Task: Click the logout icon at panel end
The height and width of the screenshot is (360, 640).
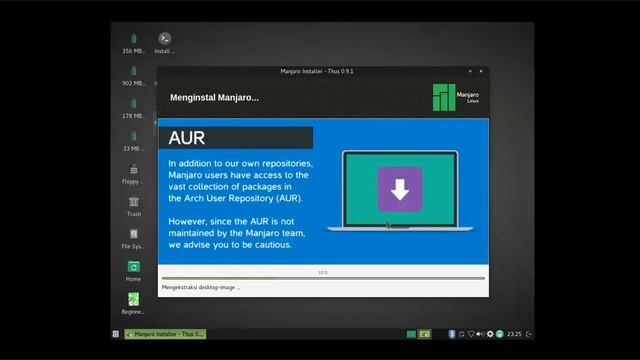Action: [529, 334]
